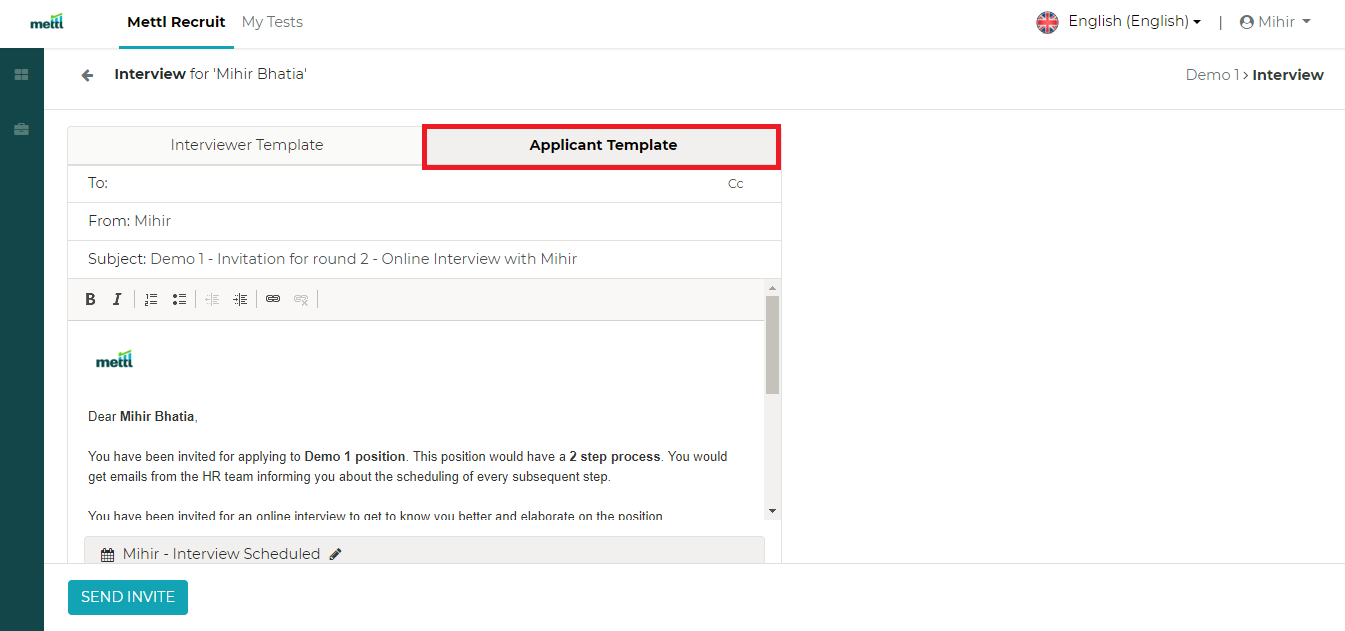Open the briefcase icon in sidebar
This screenshot has width=1345, height=631.
coord(21,129)
